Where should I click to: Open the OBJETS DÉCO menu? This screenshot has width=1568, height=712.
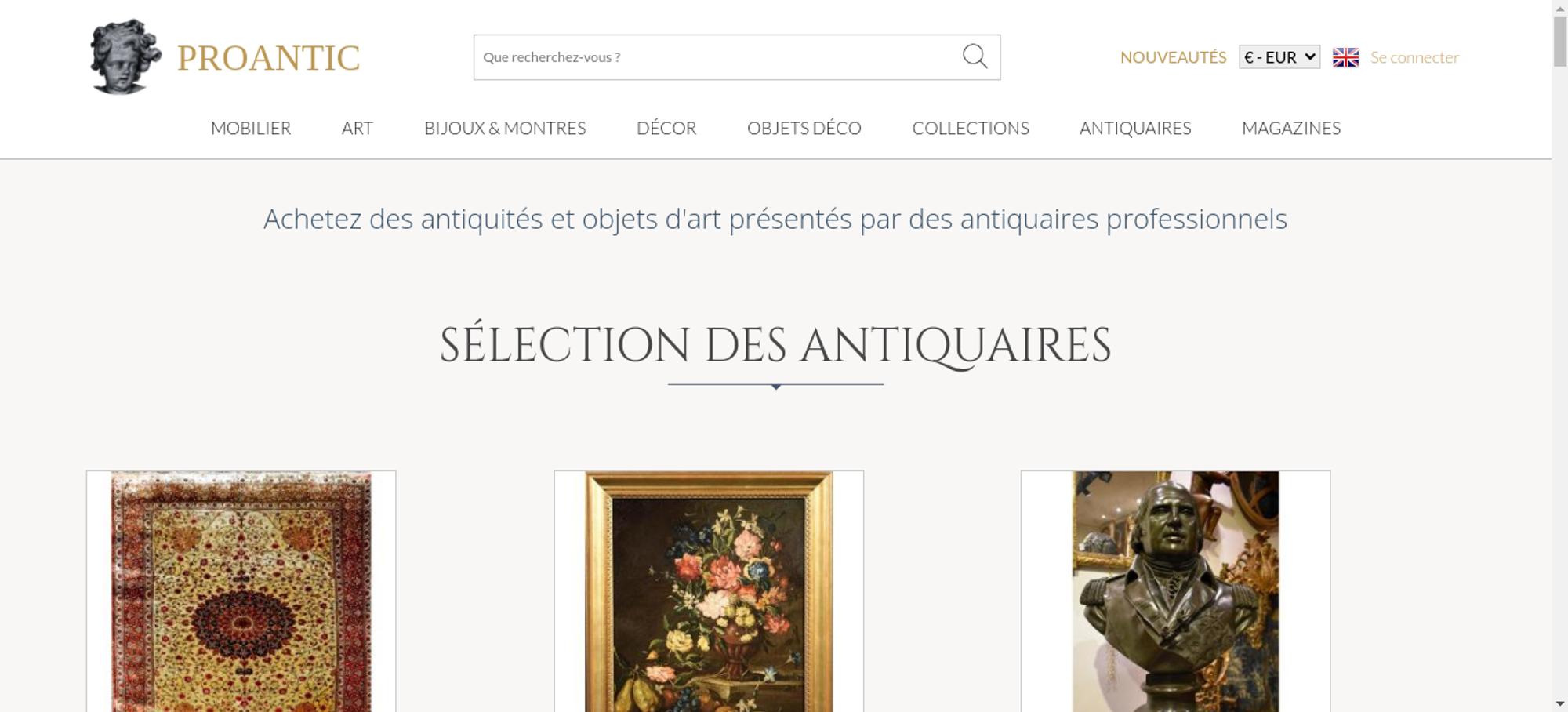point(804,128)
